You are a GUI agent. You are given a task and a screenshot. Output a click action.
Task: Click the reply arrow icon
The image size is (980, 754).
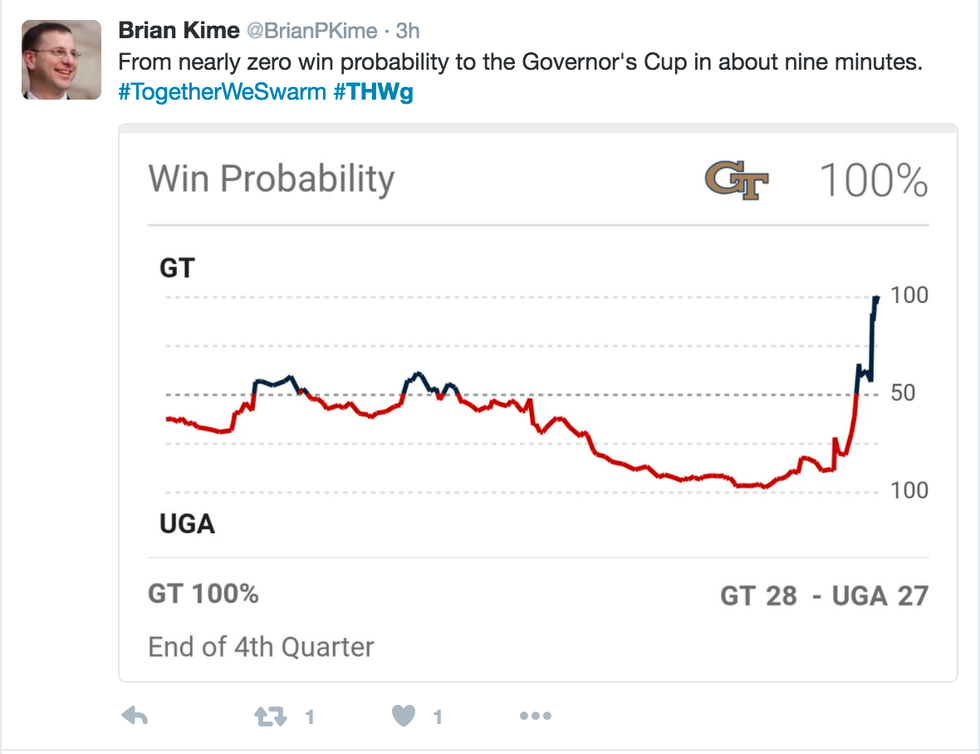click(x=134, y=716)
